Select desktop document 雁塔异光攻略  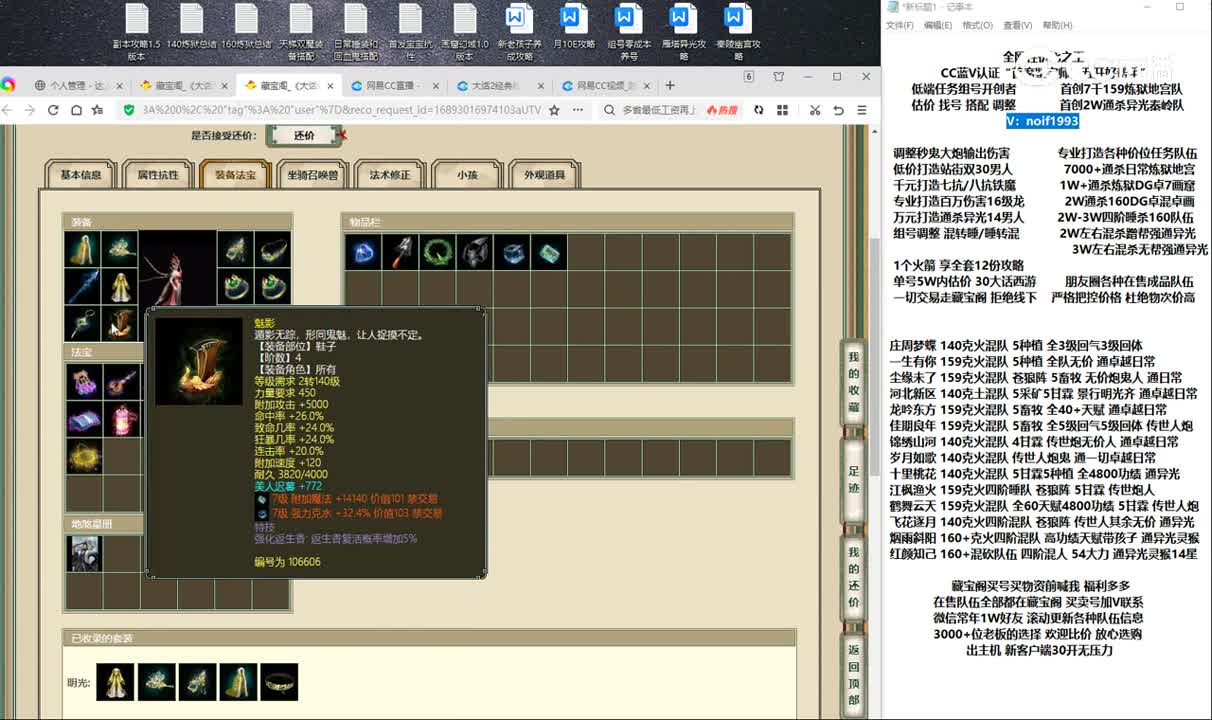pyautogui.click(x=682, y=32)
